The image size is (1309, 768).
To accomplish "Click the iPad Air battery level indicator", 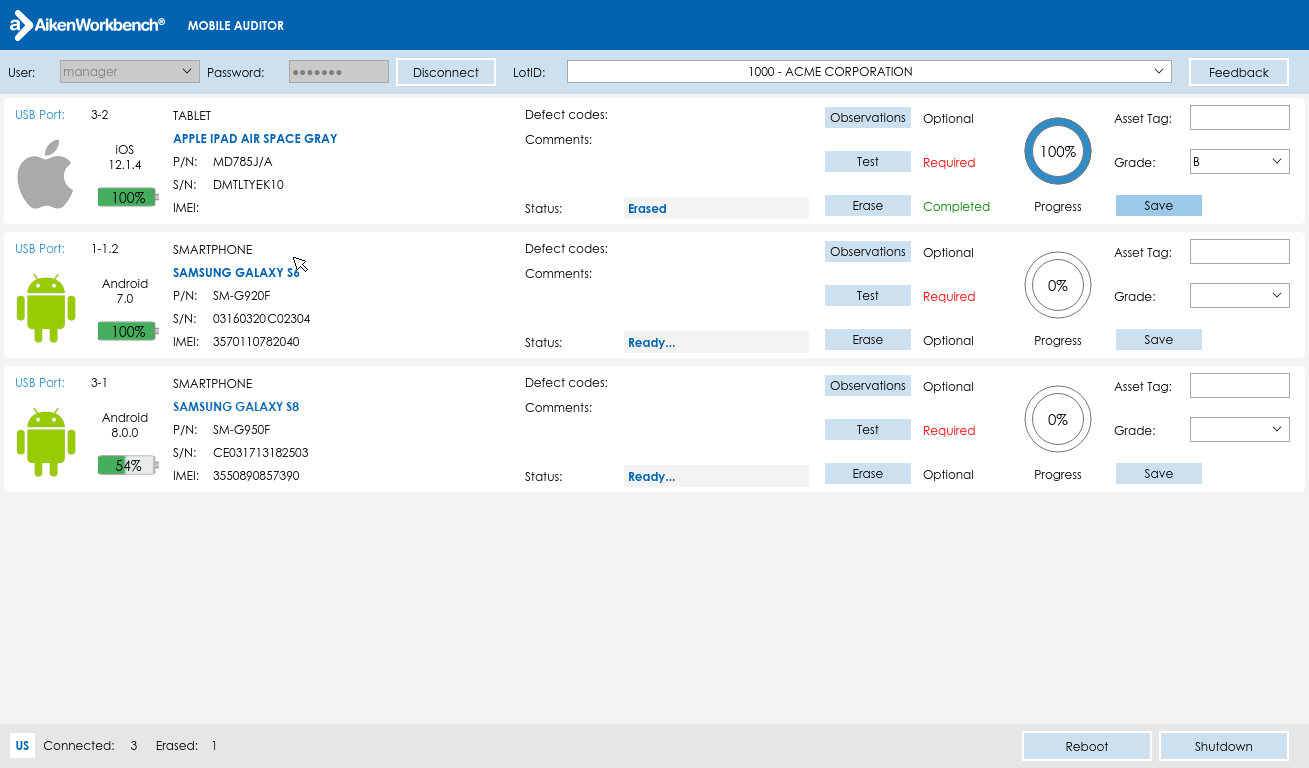I will [128, 197].
